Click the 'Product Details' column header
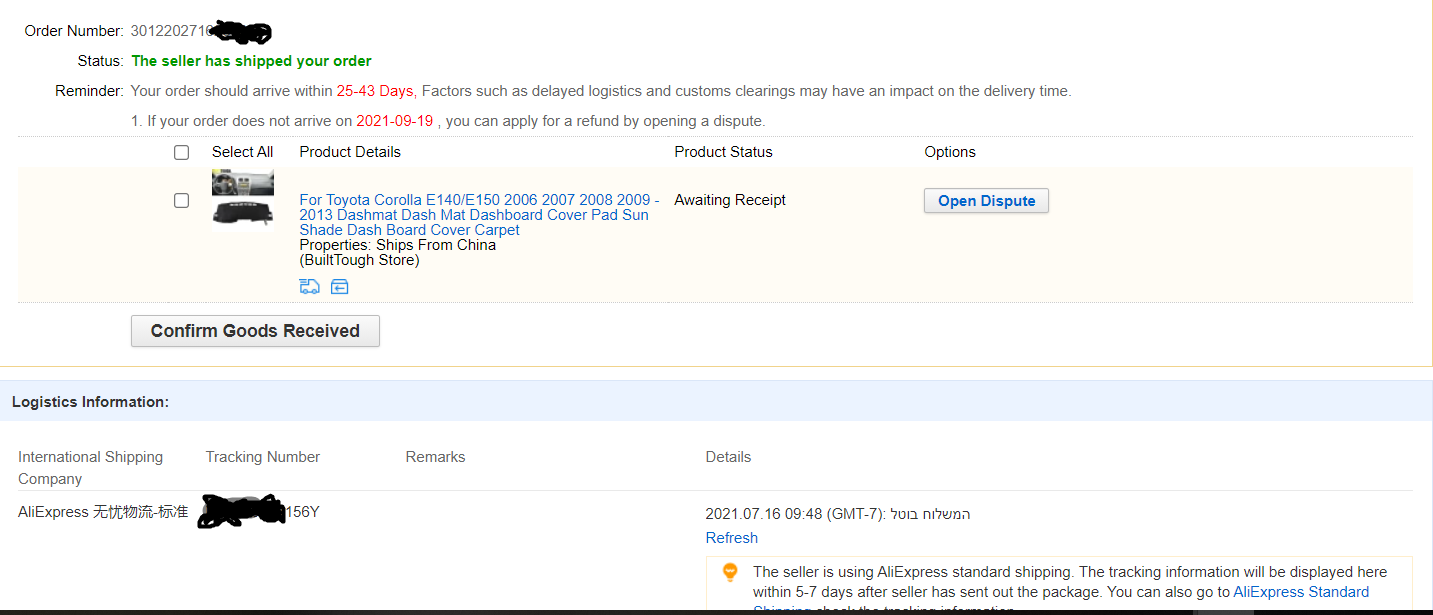 (x=350, y=152)
